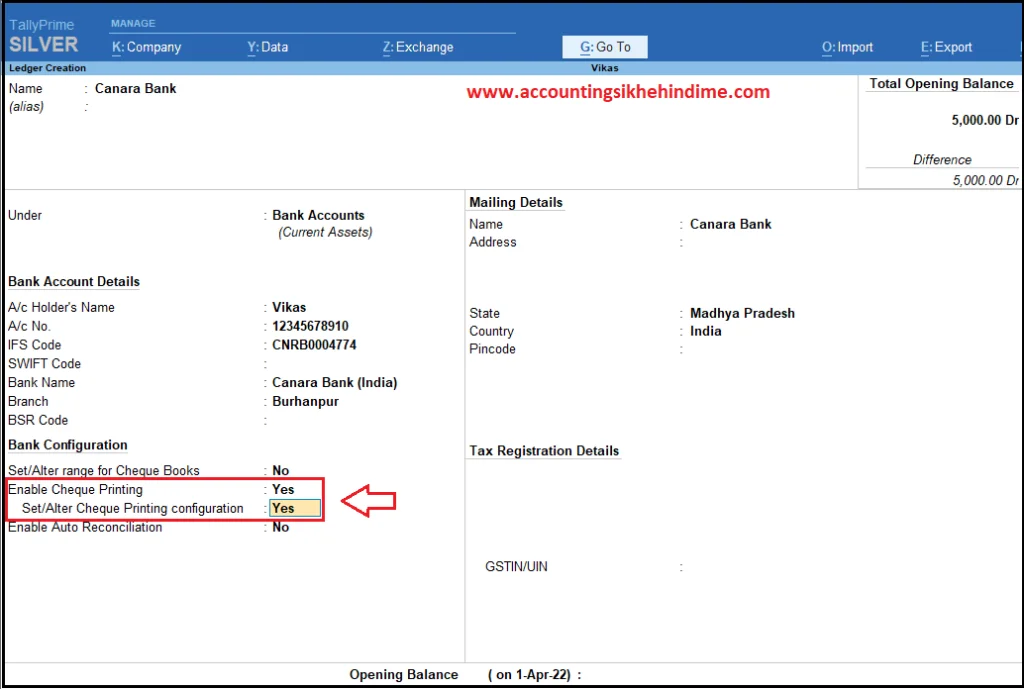Image resolution: width=1024 pixels, height=689 pixels.
Task: Open the O: Import menu
Action: (847, 47)
